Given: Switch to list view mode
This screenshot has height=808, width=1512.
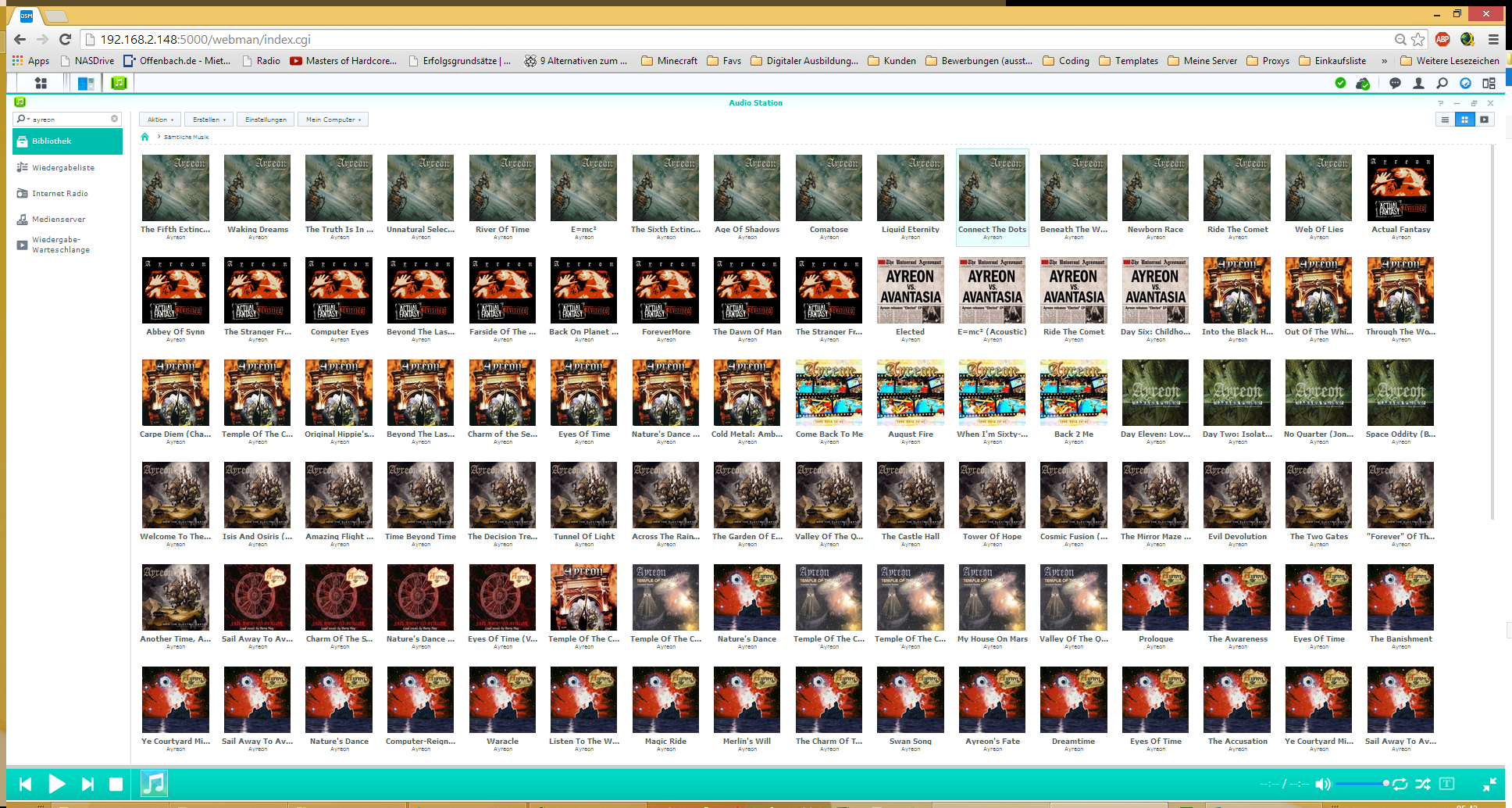Looking at the screenshot, I should point(1445,120).
